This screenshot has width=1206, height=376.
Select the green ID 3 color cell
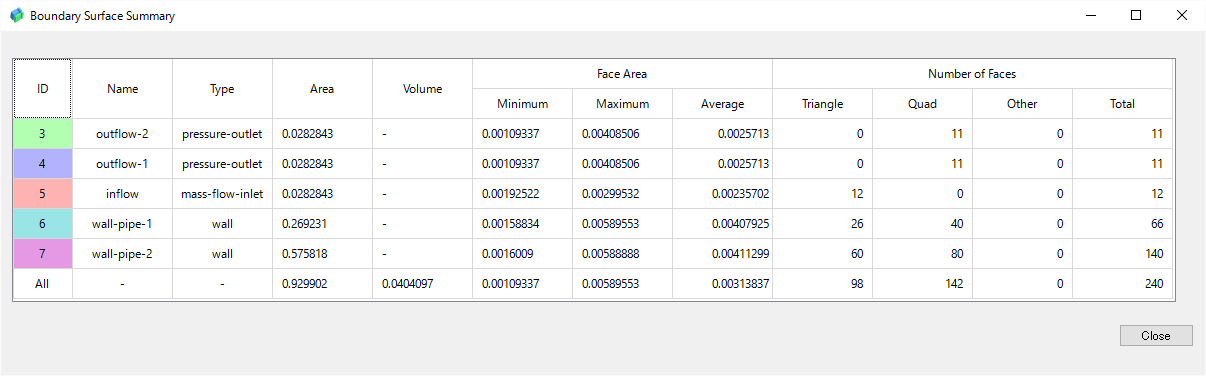(x=43, y=134)
